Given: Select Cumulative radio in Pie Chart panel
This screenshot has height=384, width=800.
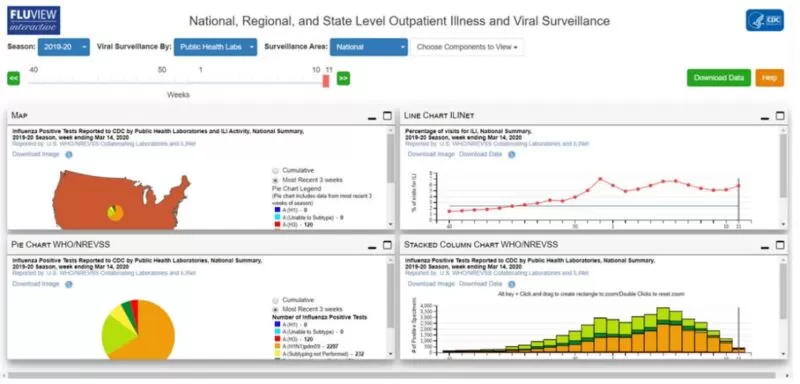Looking at the screenshot, I should pos(276,300).
